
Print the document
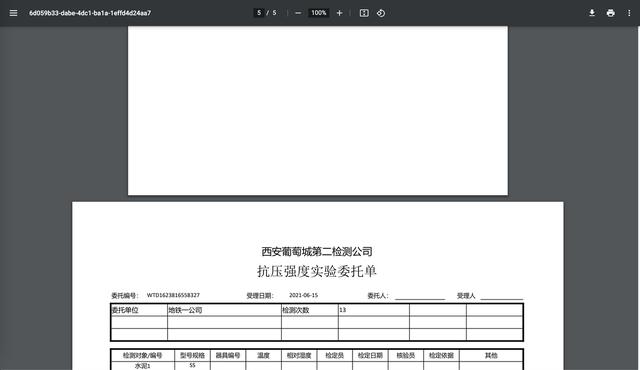point(611,13)
